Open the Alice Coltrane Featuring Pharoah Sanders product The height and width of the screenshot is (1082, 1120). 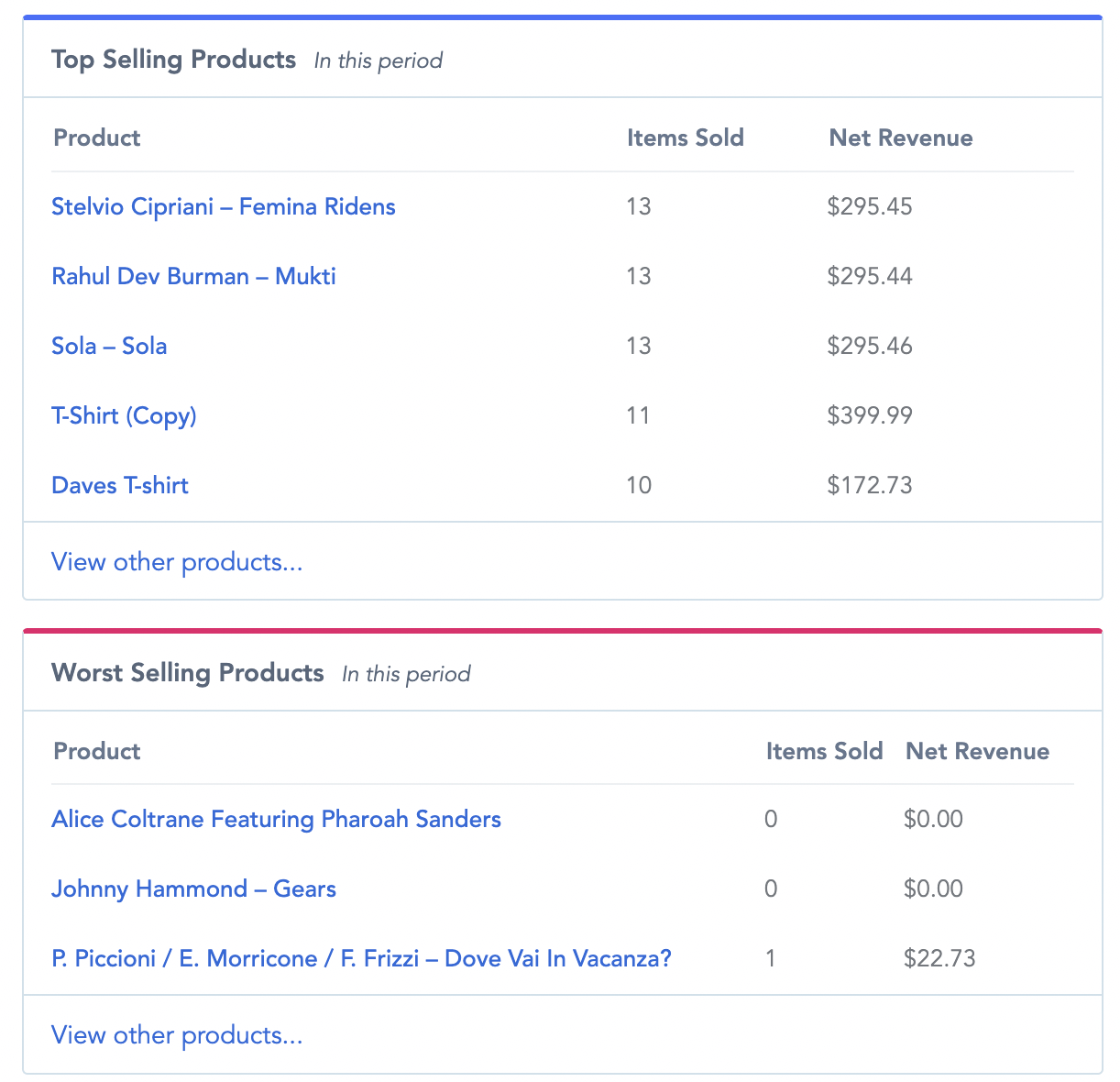coord(276,819)
